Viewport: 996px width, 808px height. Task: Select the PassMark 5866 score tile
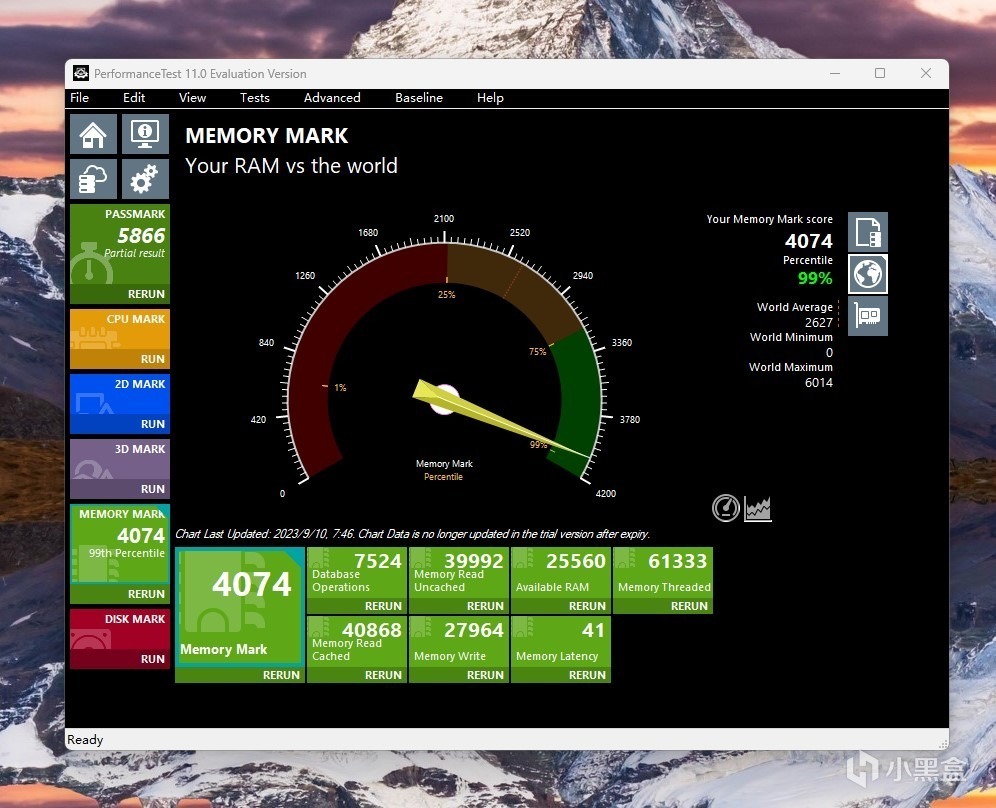(x=120, y=245)
